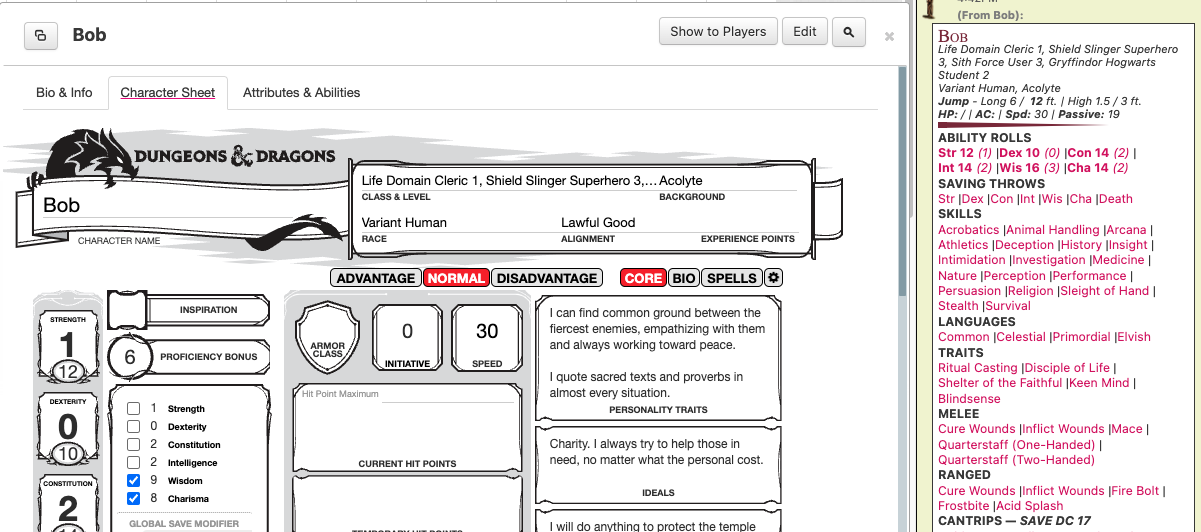Roll Perception skill from chat

(x=1014, y=276)
